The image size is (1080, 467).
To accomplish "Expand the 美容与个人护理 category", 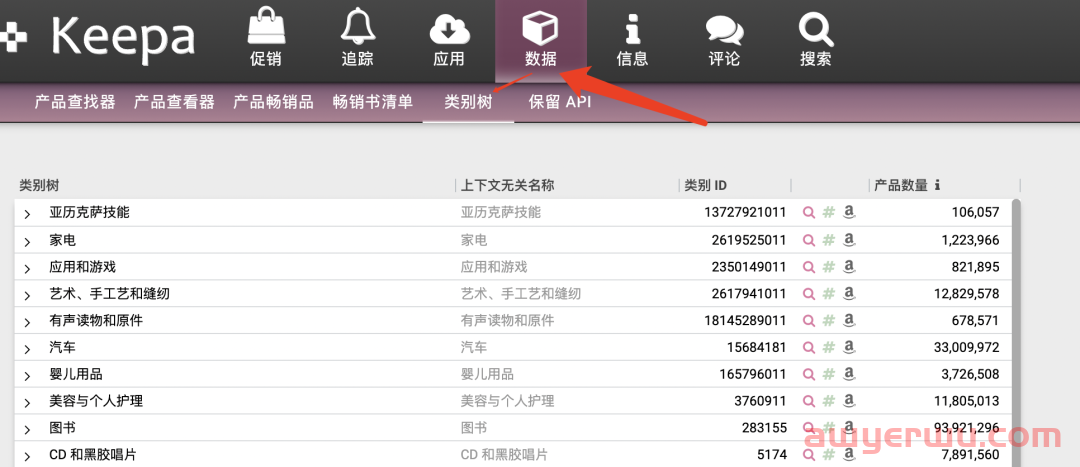I will (x=27, y=403).
